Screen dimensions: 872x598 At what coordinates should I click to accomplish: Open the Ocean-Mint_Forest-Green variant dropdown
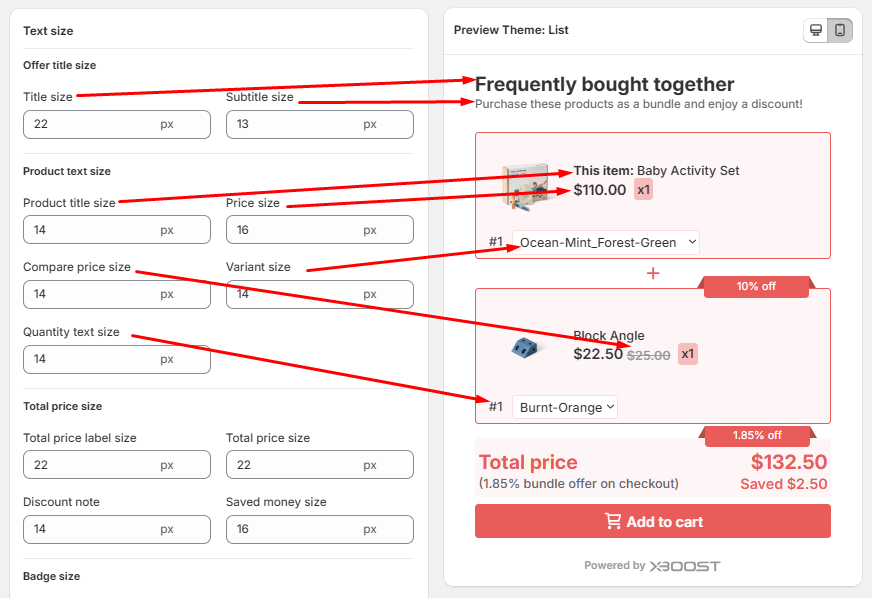click(x=606, y=242)
